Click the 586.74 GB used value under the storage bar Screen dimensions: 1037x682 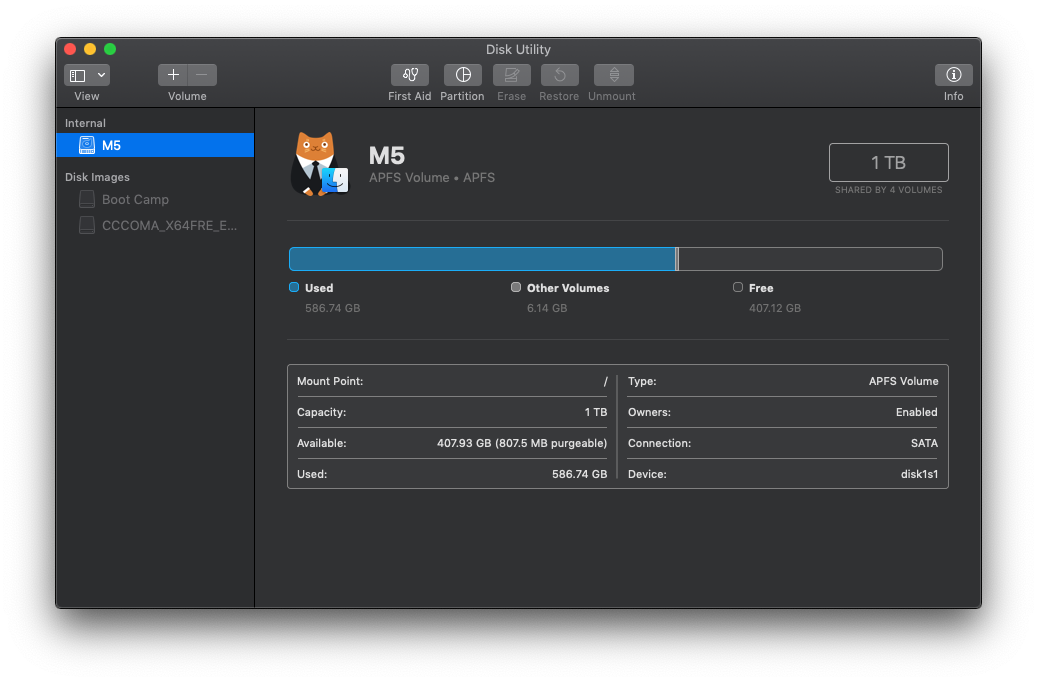pyautogui.click(x=333, y=308)
